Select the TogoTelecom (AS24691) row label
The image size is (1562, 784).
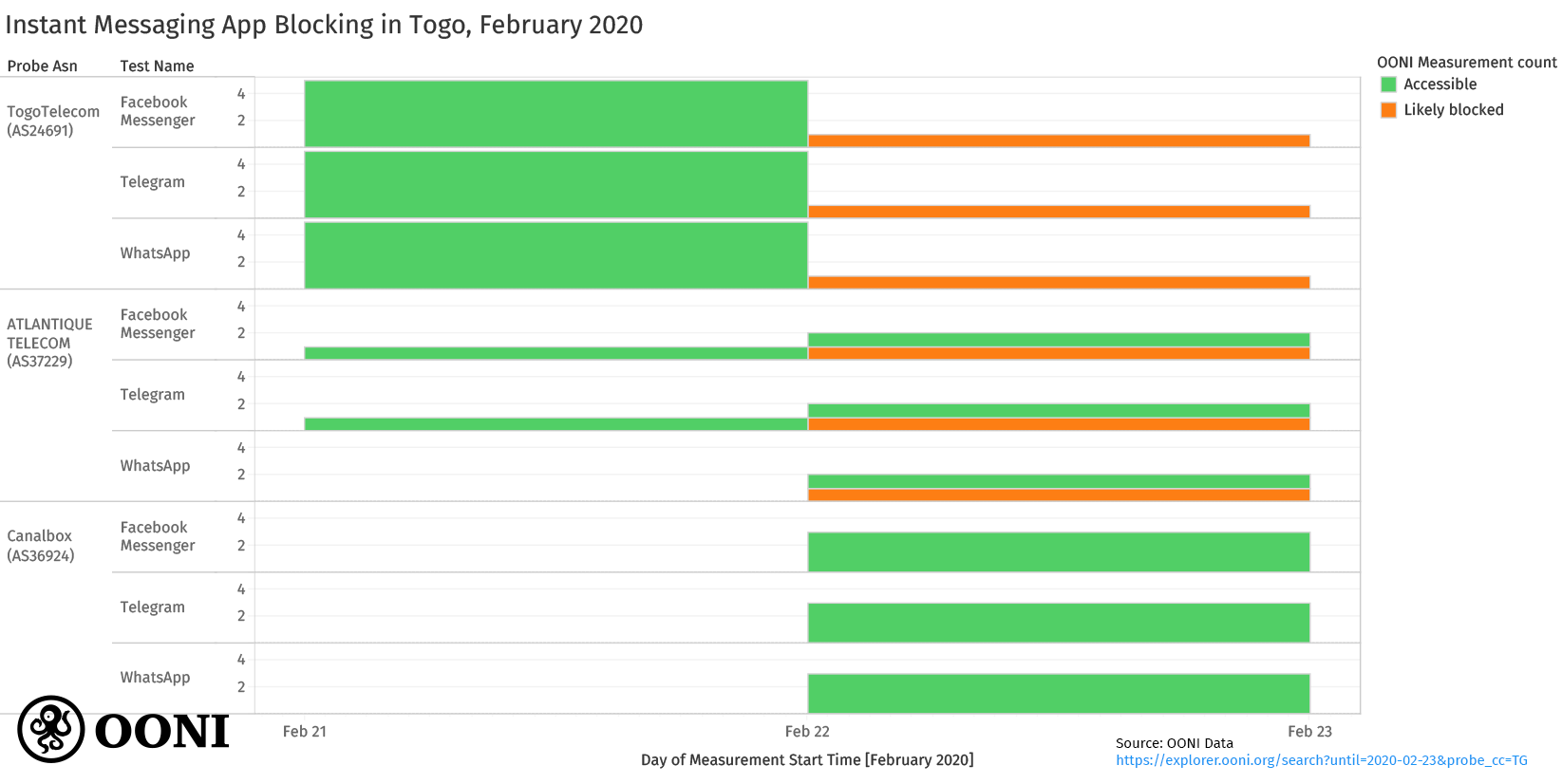pos(53,121)
